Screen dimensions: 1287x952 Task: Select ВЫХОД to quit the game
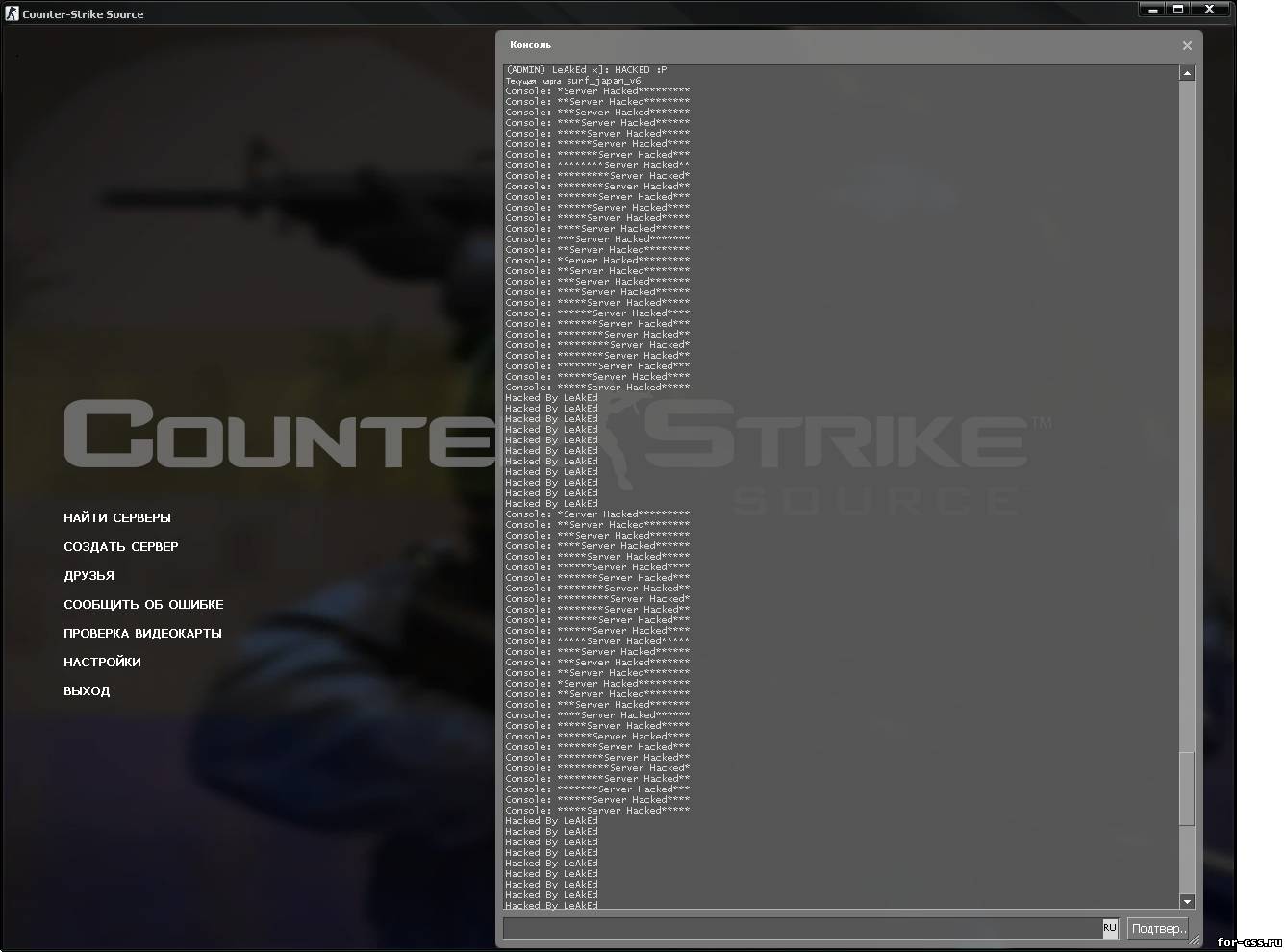(x=87, y=690)
